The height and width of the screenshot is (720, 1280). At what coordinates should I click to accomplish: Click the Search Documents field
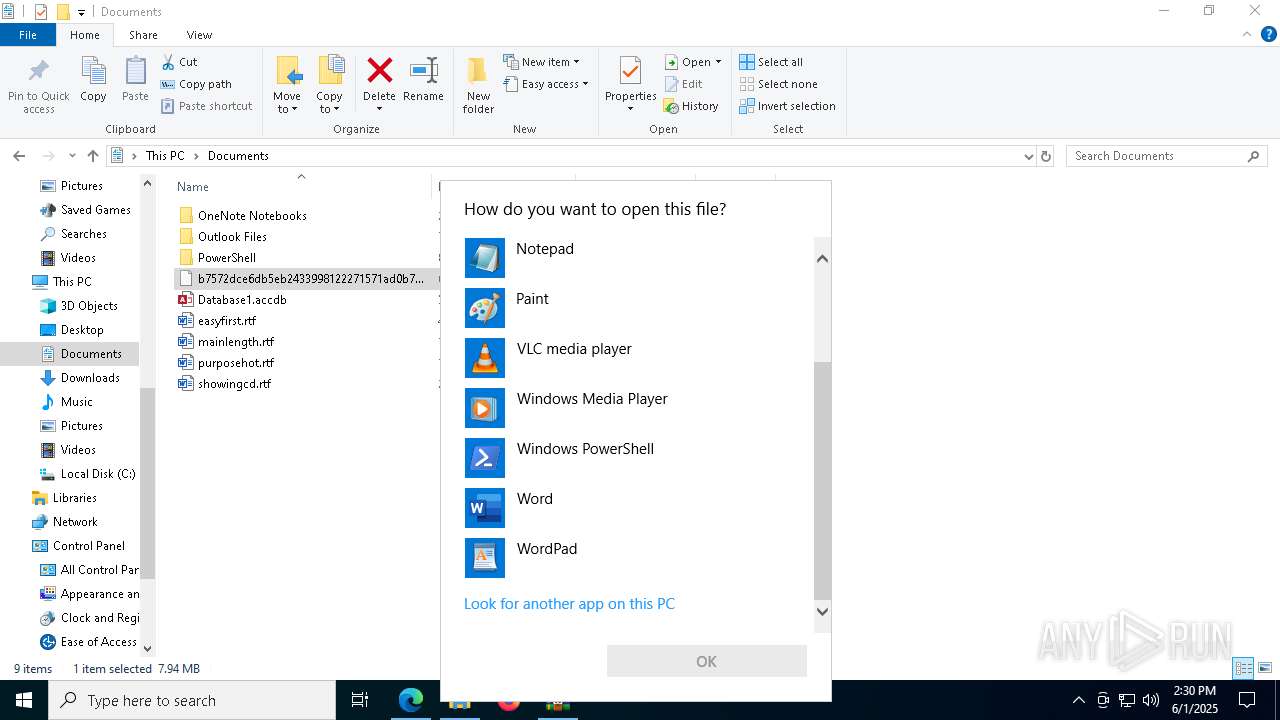pos(1167,156)
